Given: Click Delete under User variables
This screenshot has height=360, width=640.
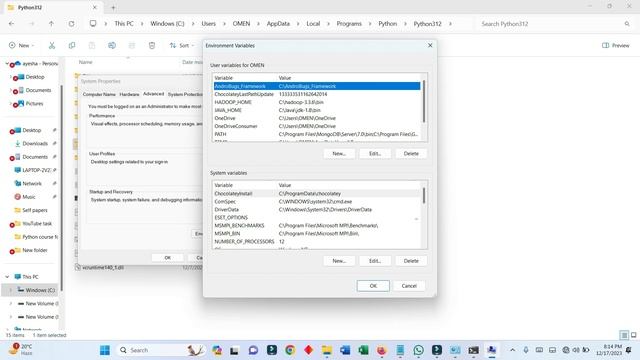Looking at the screenshot, I should (x=411, y=153).
